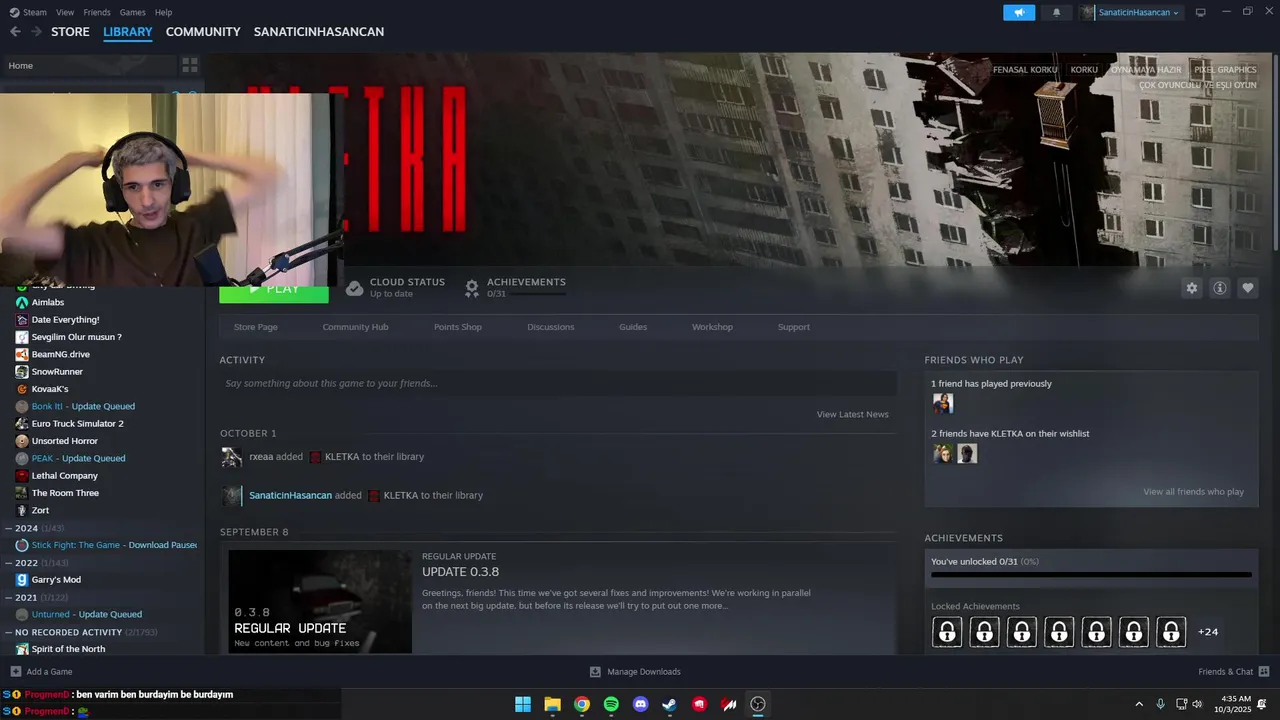Open the STORE tab

tap(70, 32)
